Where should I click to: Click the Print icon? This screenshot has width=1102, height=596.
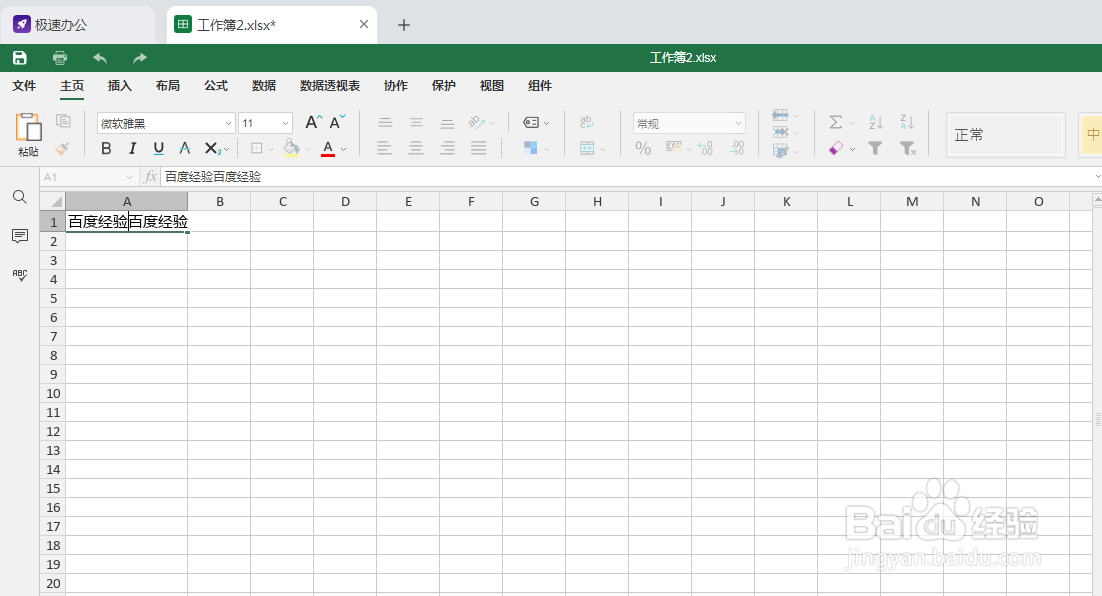click(x=60, y=58)
